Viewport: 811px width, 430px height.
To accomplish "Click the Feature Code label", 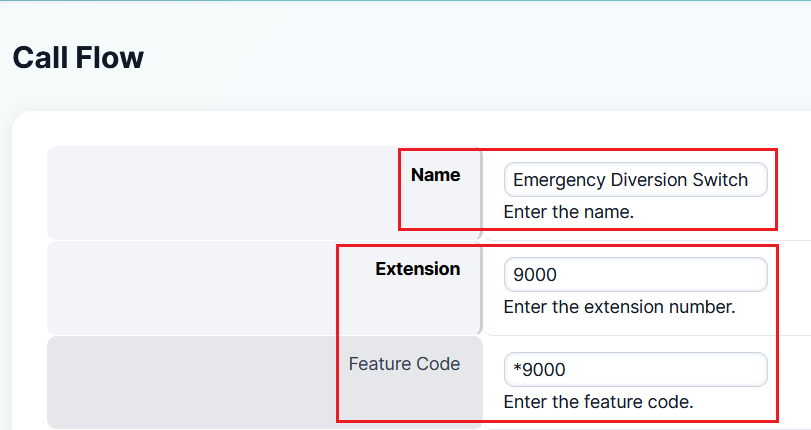I will click(404, 364).
